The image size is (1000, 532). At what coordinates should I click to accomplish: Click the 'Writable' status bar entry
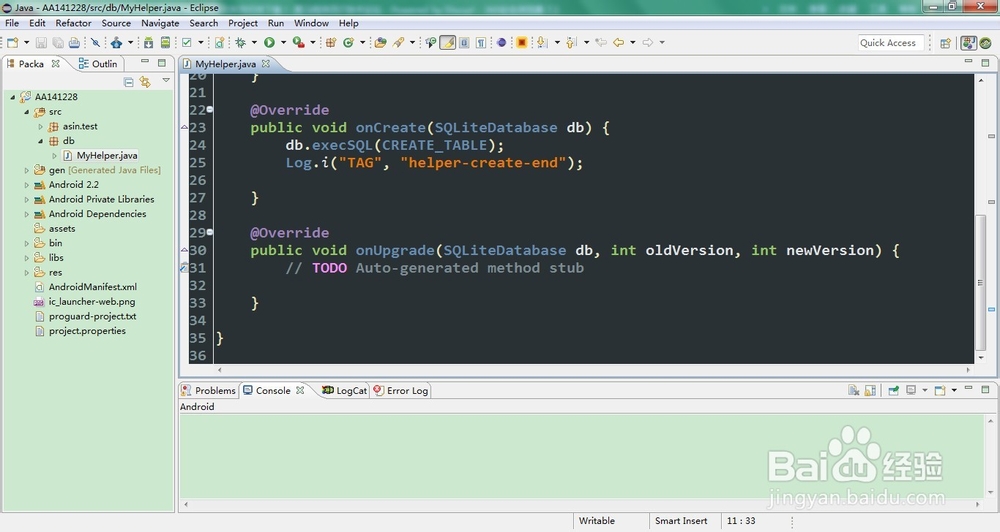(596, 521)
